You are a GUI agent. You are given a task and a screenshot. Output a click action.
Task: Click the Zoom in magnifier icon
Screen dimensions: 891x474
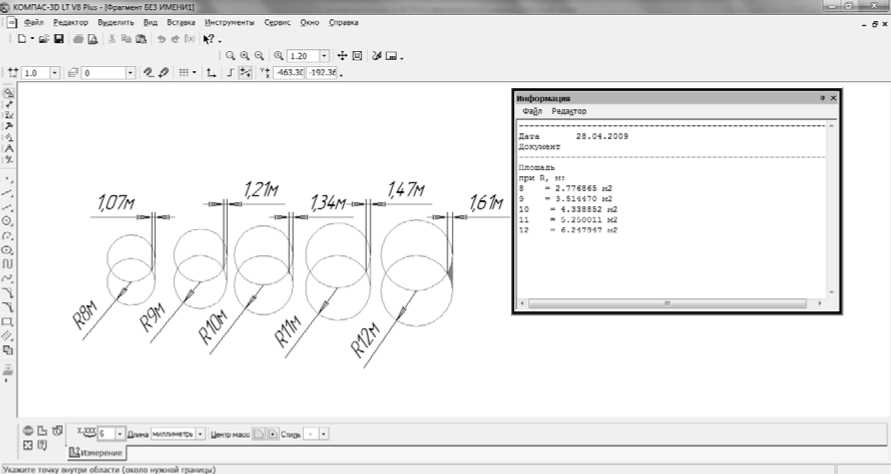[244, 56]
